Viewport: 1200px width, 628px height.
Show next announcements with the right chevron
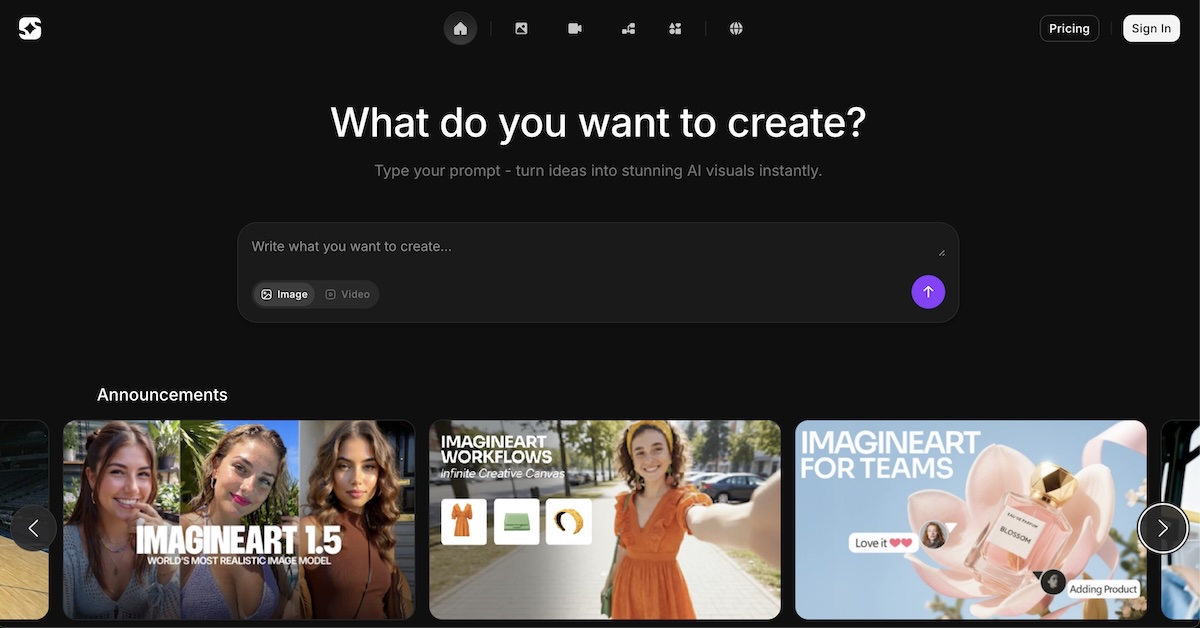tap(1162, 528)
